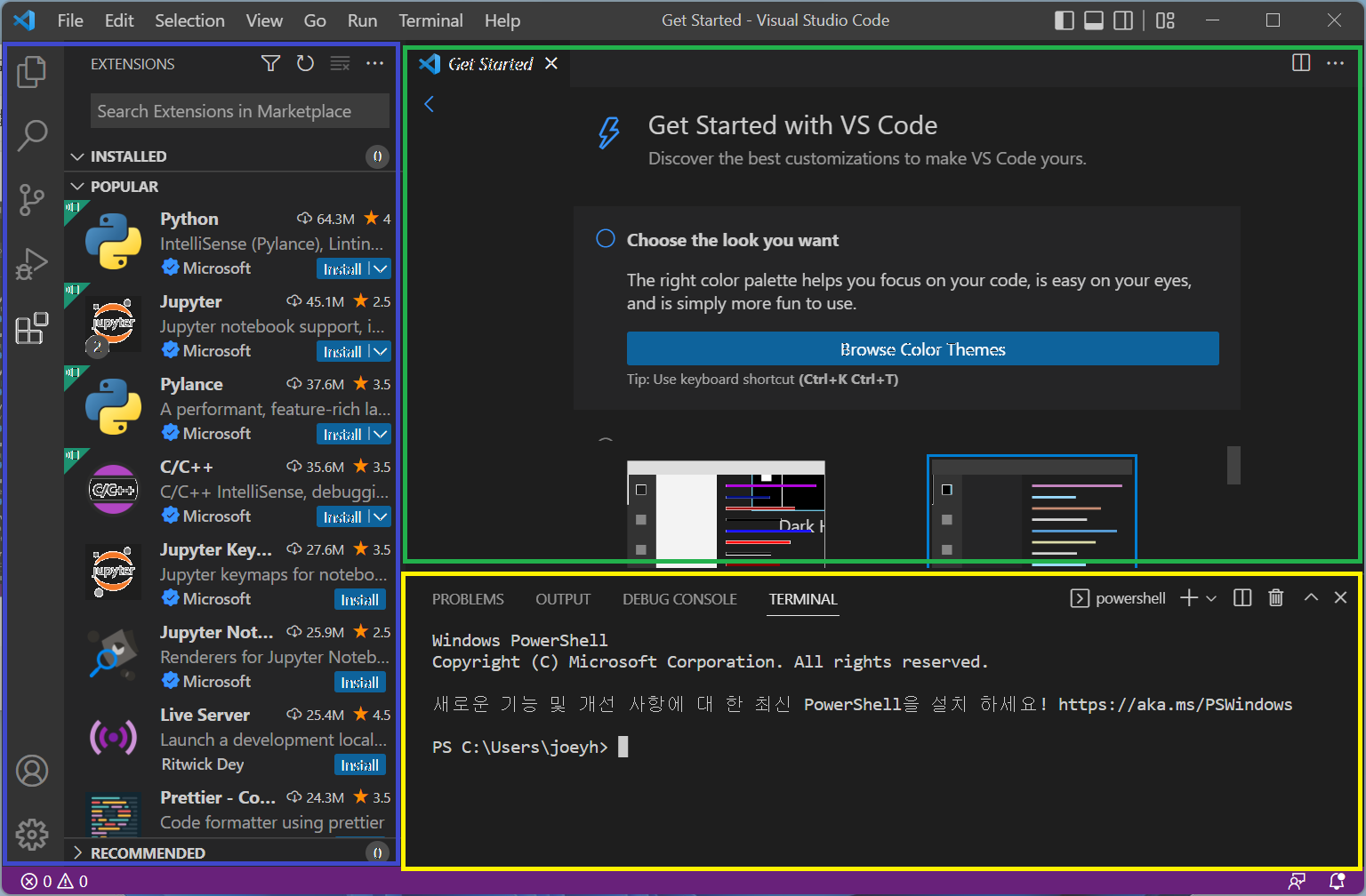
Task: Select the light theme preview thumbnail
Action: (726, 512)
